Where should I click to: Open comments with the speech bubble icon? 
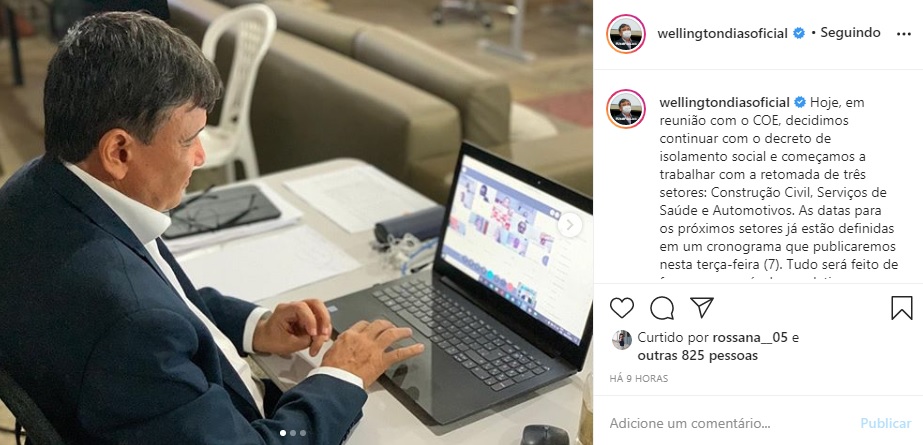(662, 308)
